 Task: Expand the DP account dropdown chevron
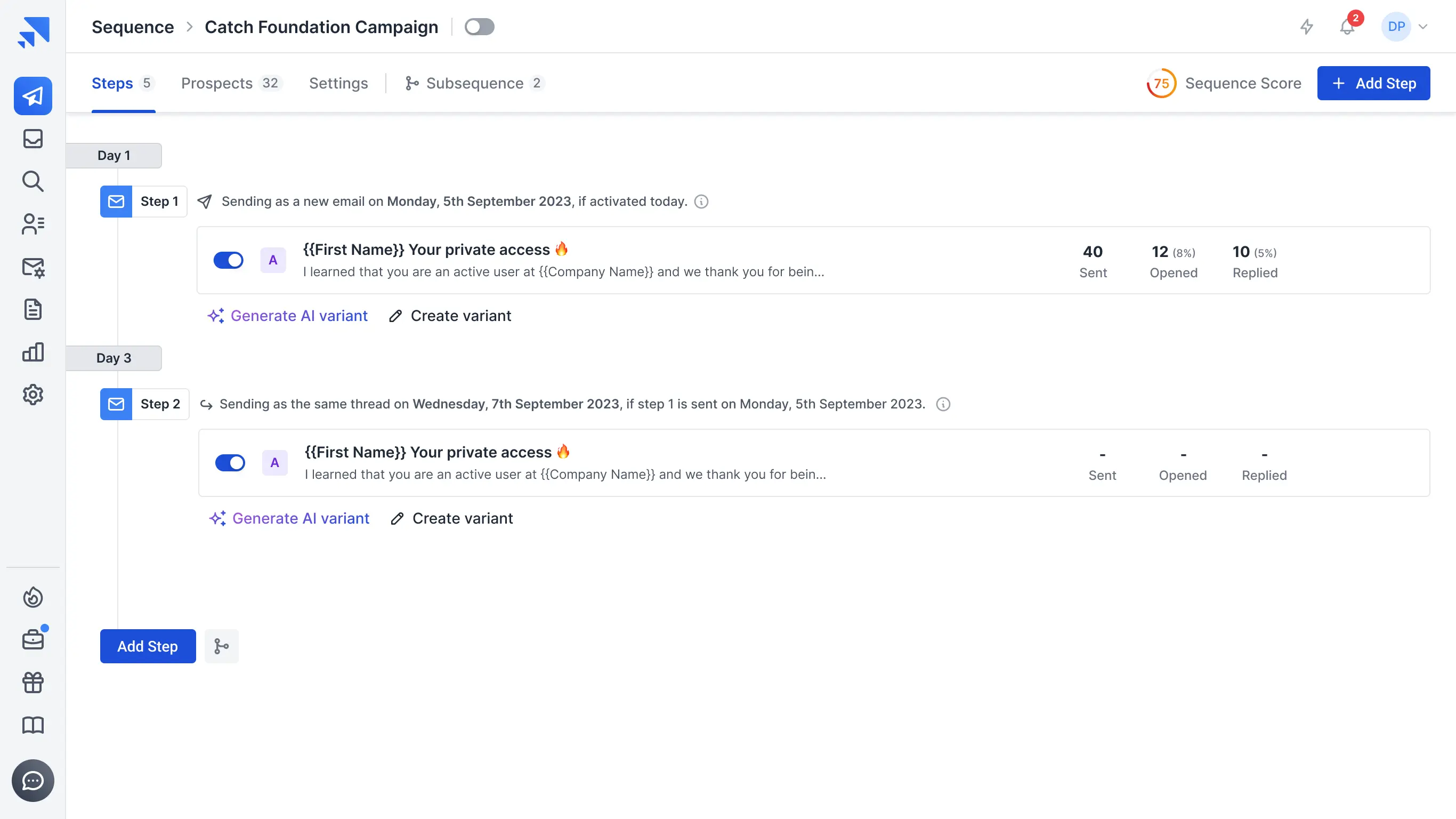click(1422, 27)
